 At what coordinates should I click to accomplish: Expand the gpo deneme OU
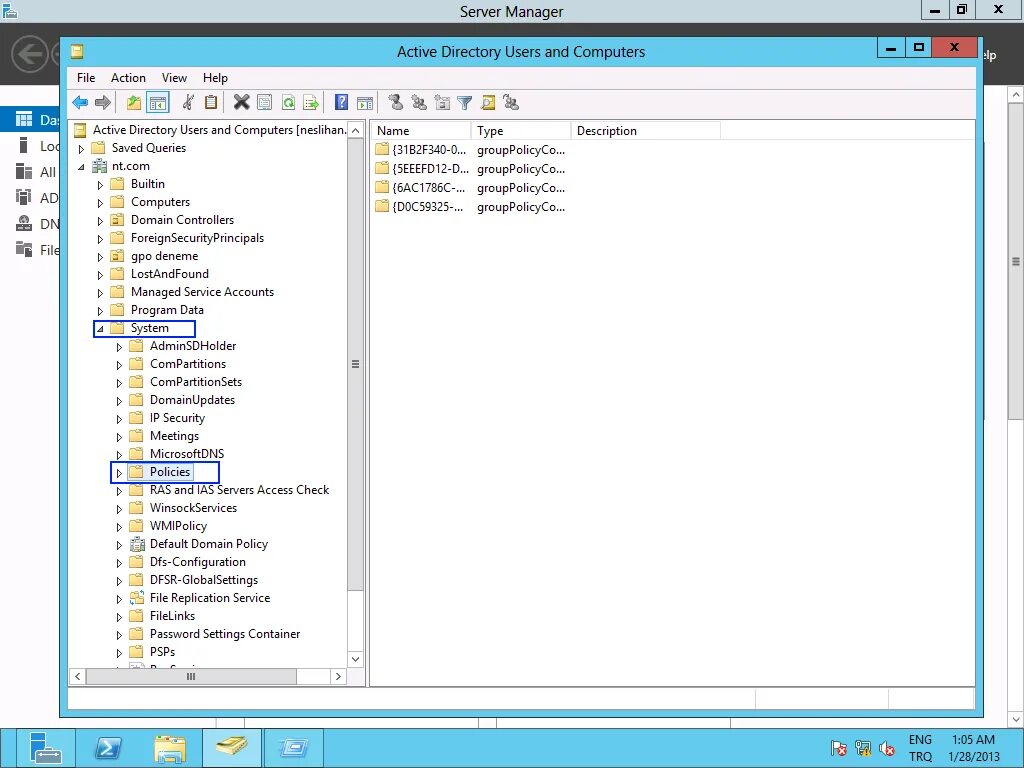point(100,257)
